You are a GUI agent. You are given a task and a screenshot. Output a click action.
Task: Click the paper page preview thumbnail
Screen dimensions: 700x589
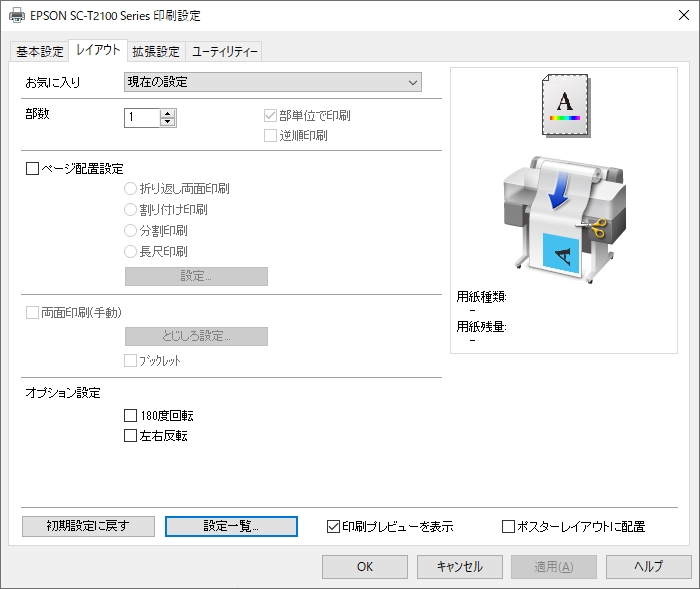tap(566, 105)
